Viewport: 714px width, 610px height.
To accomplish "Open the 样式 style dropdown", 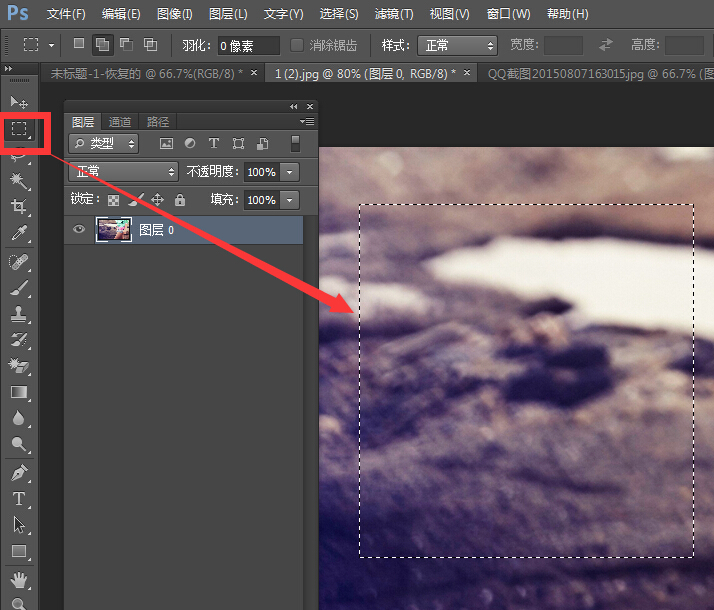I will click(x=457, y=46).
